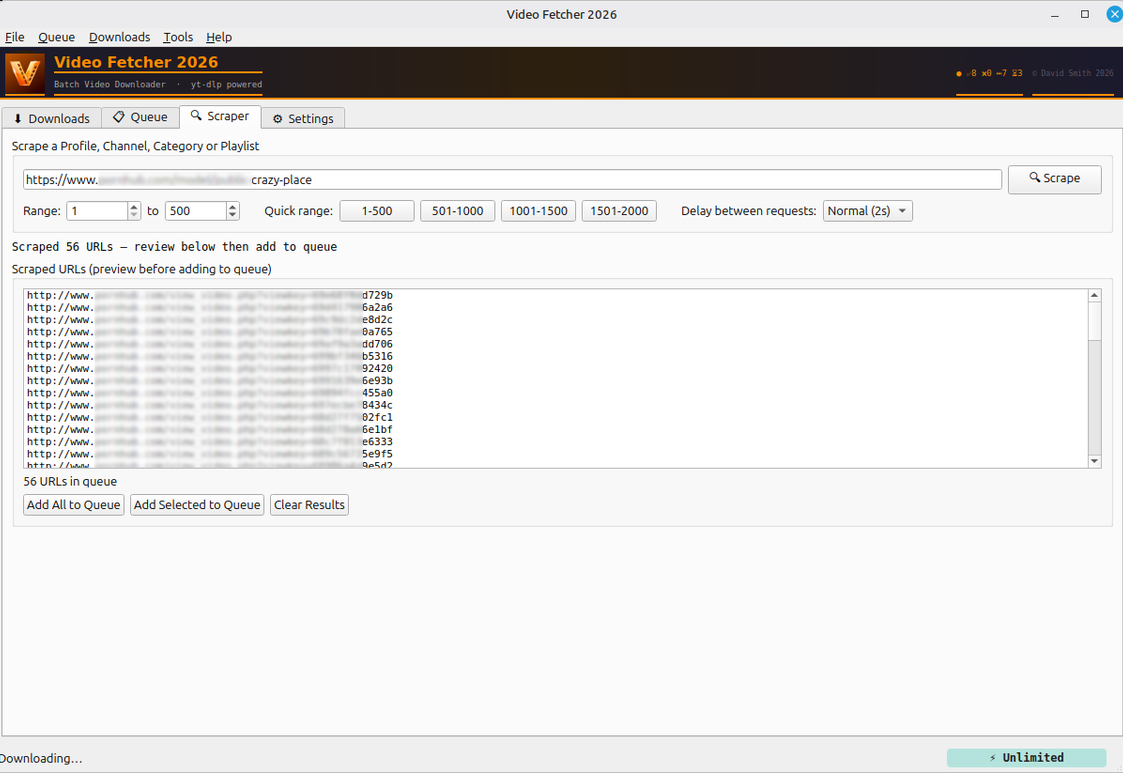1123x773 pixels.
Task: Open the Delay between requests dropdown
Action: [x=867, y=211]
